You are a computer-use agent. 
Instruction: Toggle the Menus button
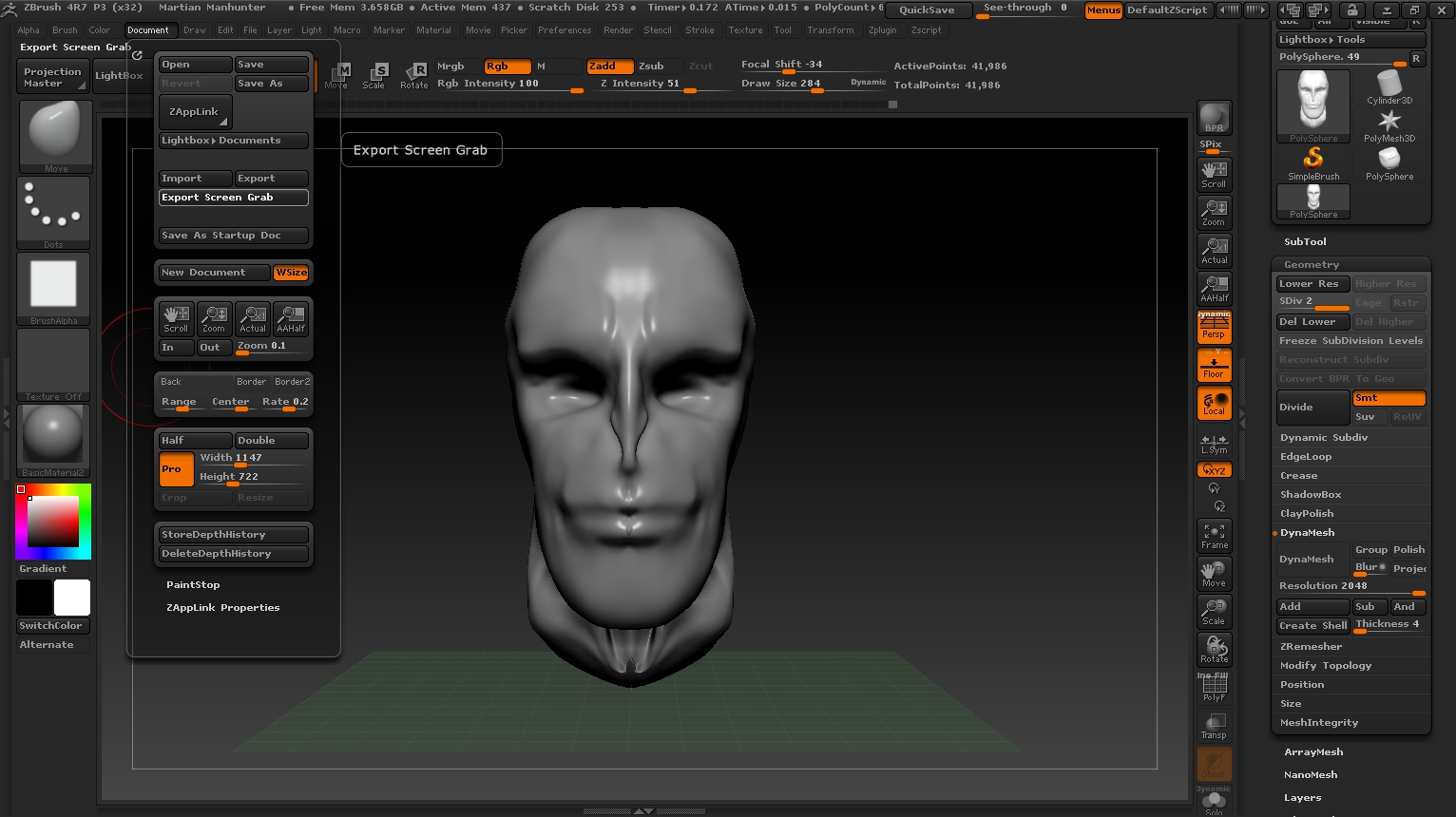click(x=1103, y=10)
